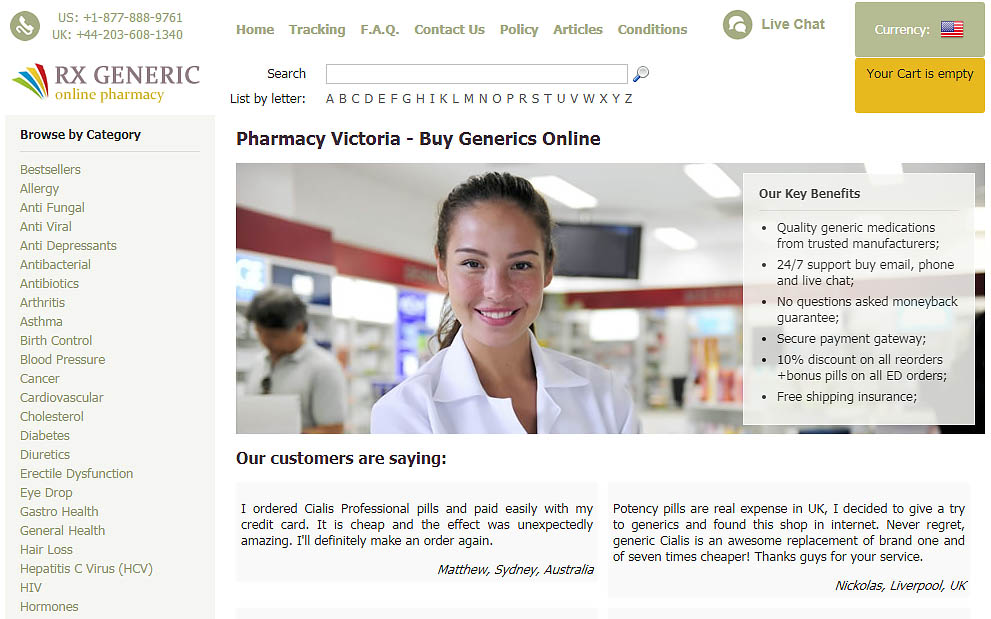
Task: Click the green phone icon
Action: 25,26
